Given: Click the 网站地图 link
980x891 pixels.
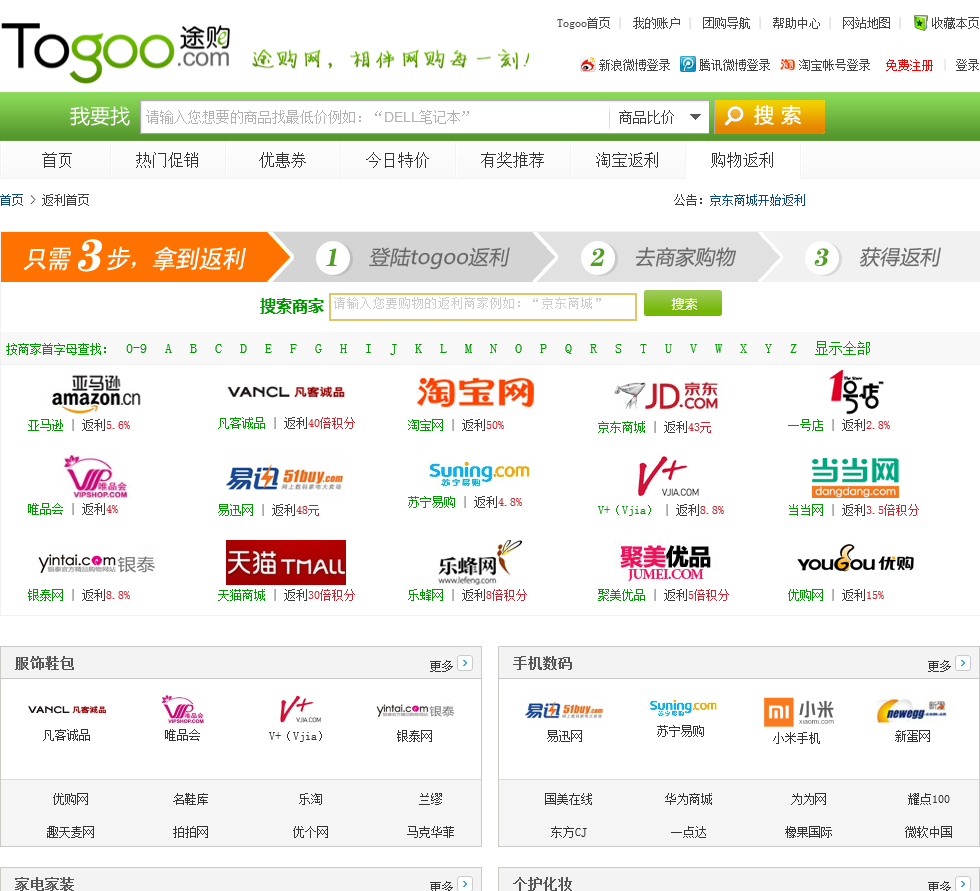Looking at the screenshot, I should coord(866,23).
